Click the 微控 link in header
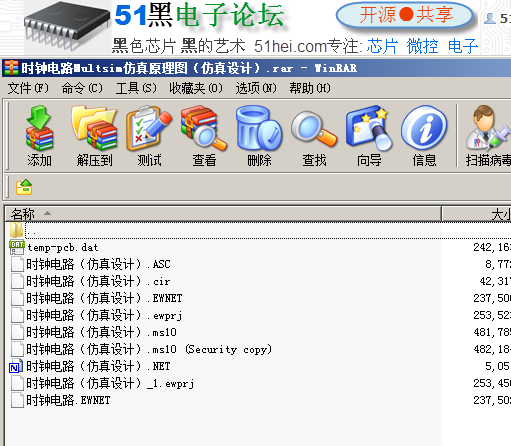 pyautogui.click(x=422, y=46)
